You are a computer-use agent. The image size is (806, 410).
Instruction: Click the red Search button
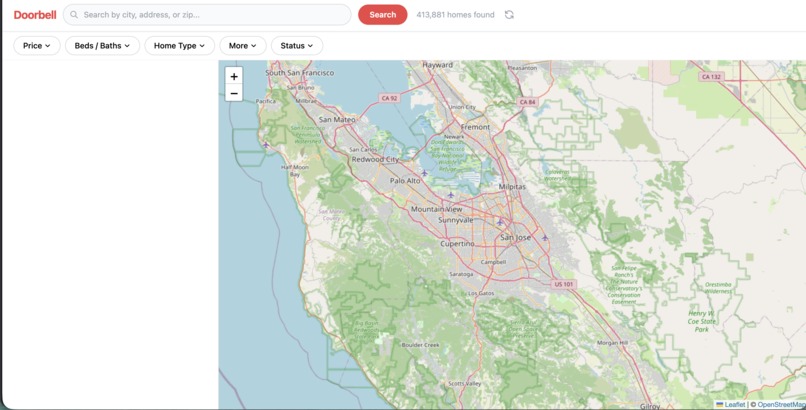(x=382, y=15)
